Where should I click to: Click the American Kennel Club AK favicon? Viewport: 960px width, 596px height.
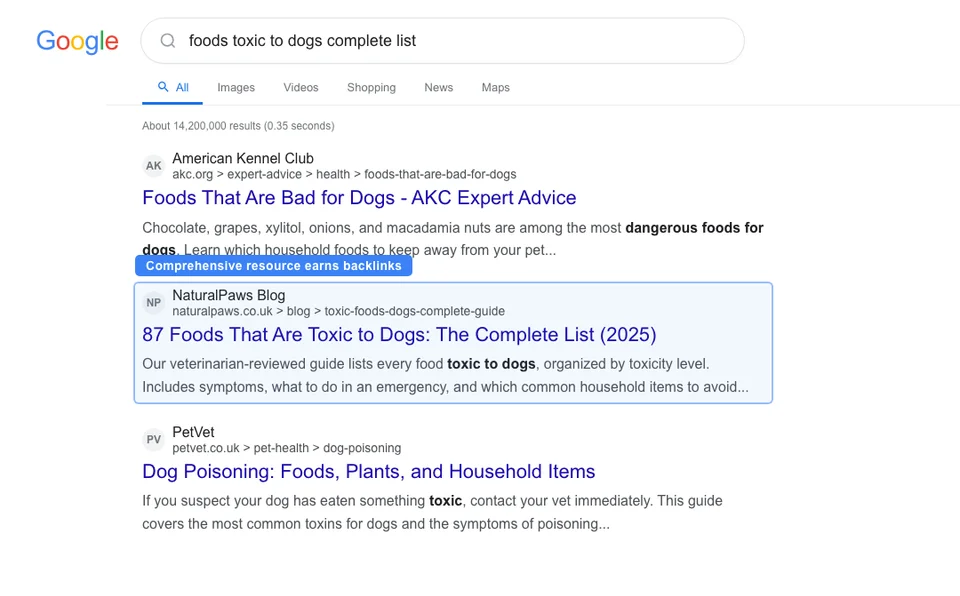pos(153,165)
